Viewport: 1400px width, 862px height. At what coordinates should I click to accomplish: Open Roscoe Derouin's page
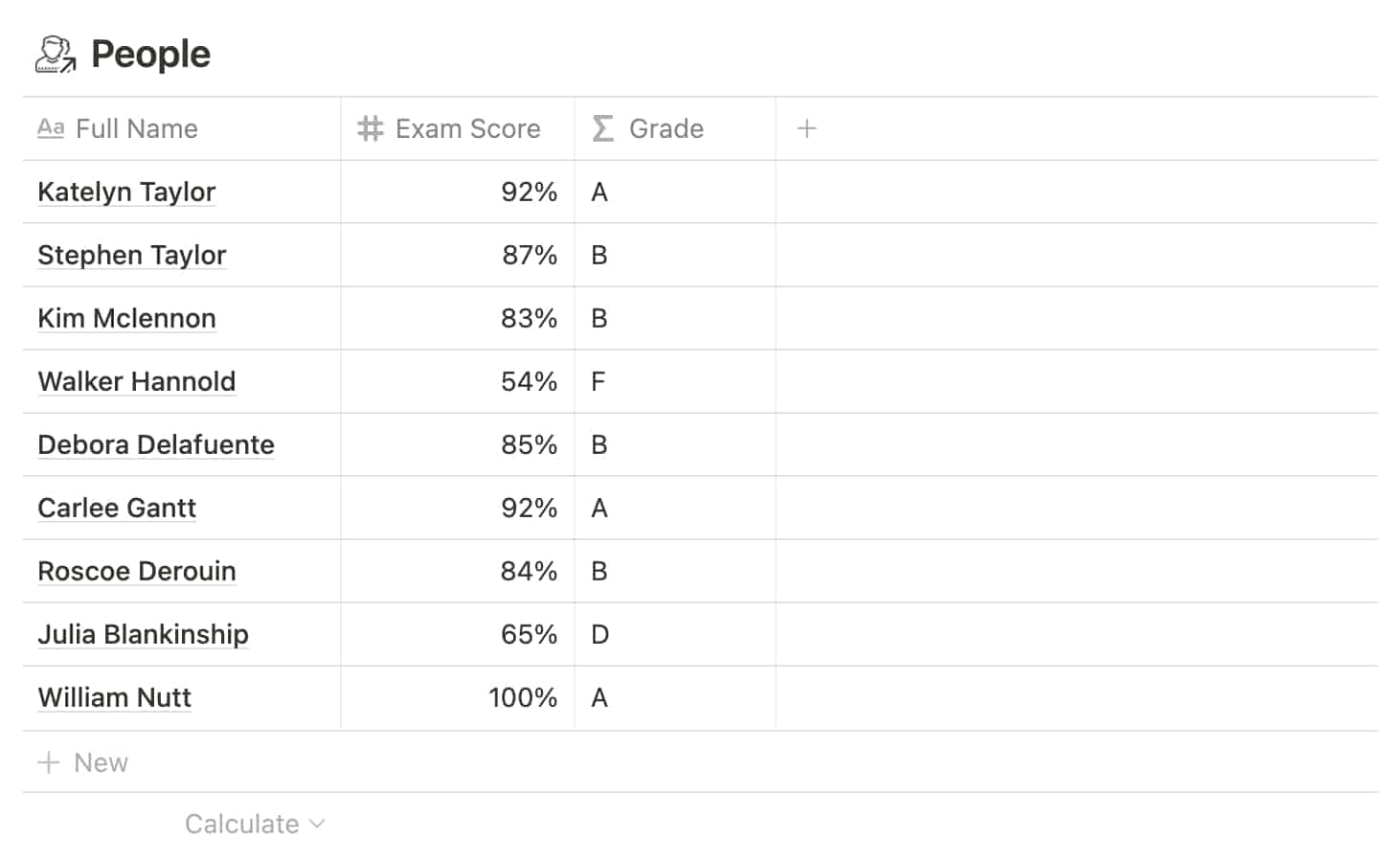[136, 571]
